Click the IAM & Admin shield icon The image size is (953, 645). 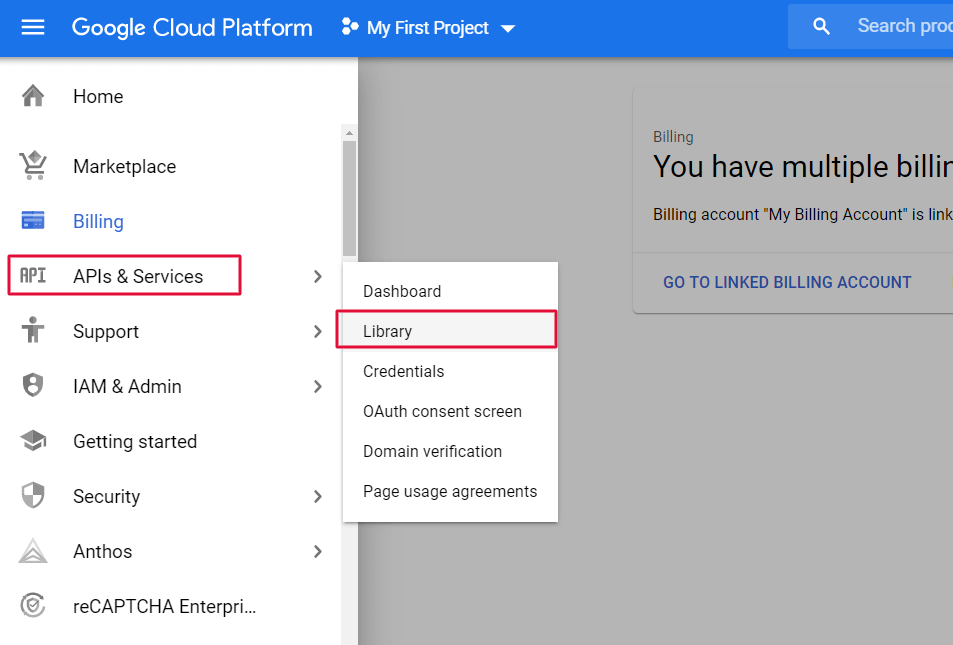[x=33, y=386]
